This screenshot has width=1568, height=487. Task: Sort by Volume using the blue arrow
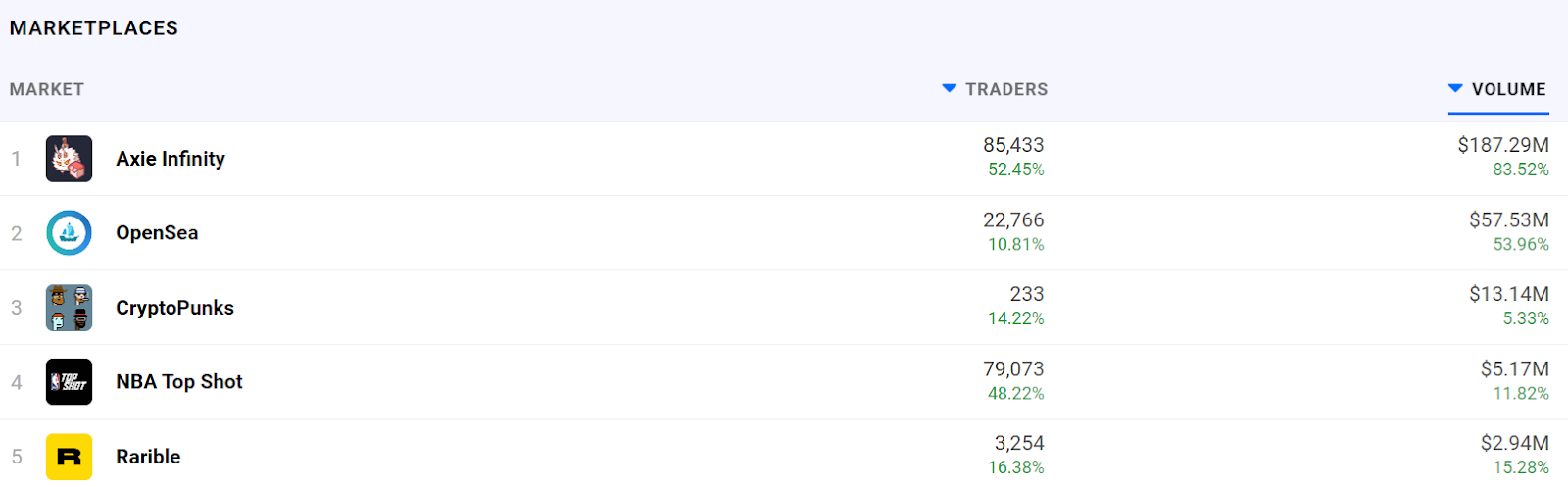point(1455,89)
